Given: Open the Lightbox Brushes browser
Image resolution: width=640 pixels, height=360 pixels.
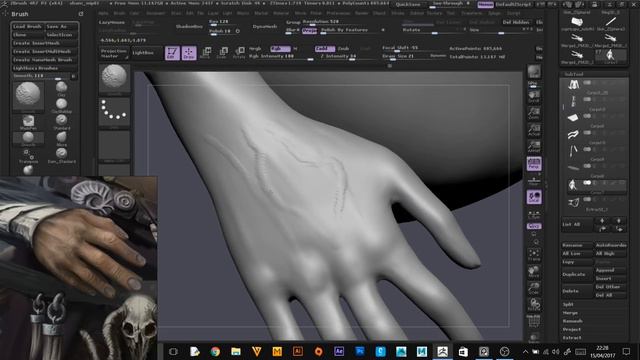Looking at the screenshot, I should click(x=45, y=68).
